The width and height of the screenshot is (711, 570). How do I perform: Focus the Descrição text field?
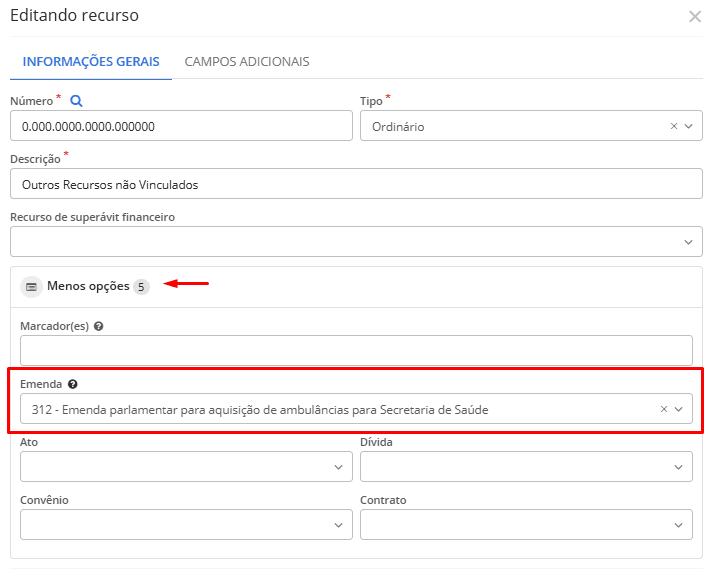coord(355,184)
